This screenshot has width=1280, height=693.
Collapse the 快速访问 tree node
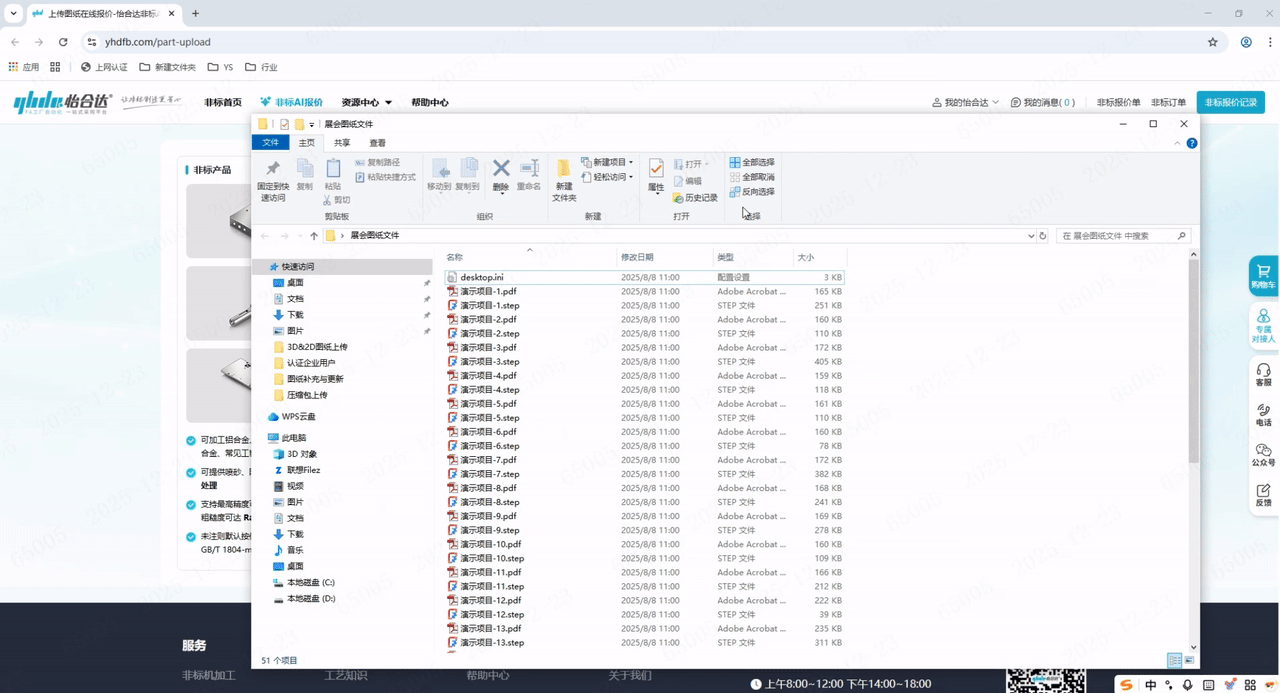tap(263, 267)
